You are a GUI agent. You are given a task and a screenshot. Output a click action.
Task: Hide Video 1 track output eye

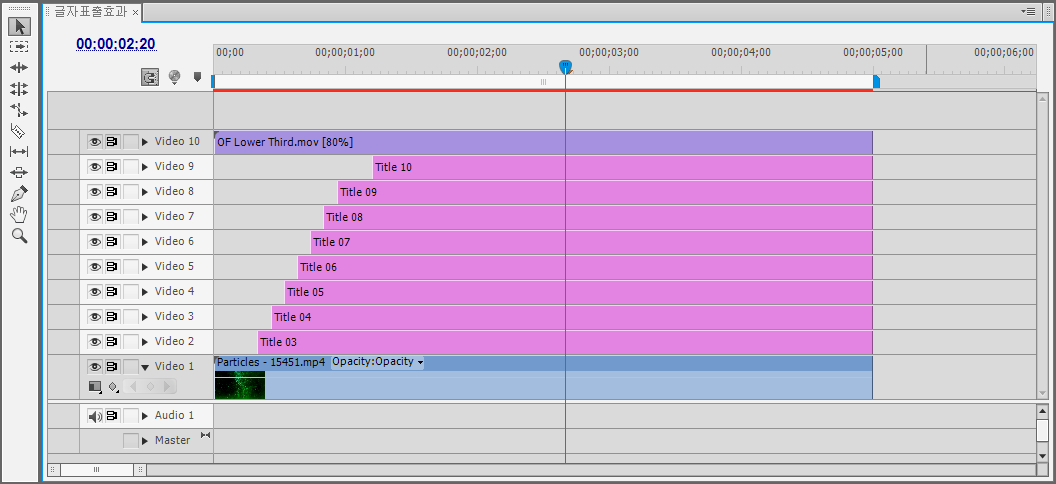click(95, 366)
